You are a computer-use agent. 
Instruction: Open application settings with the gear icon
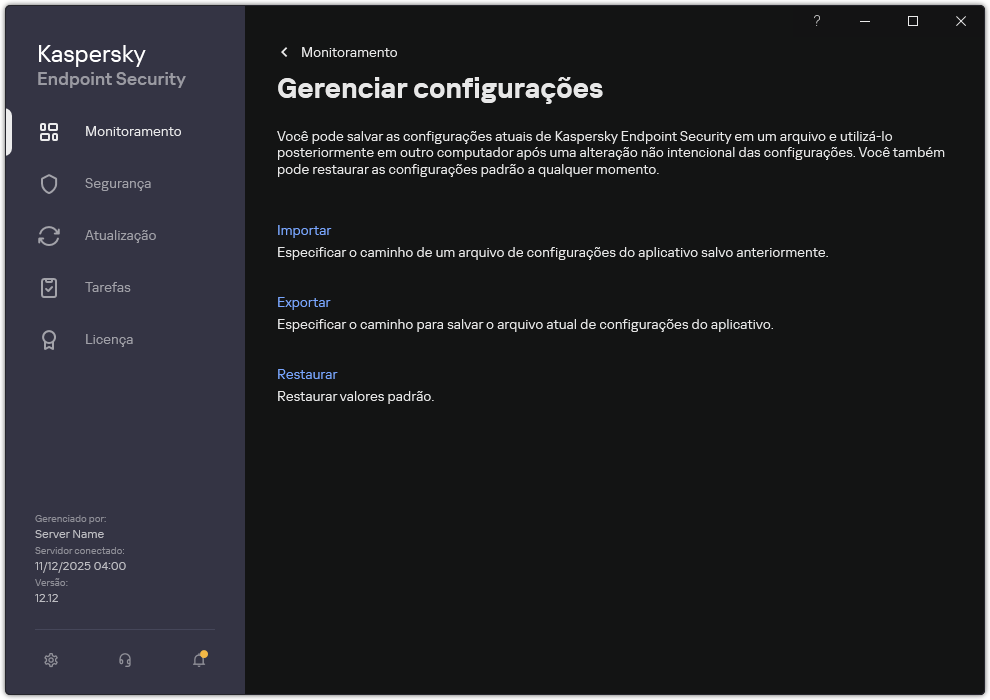pyautogui.click(x=51, y=660)
